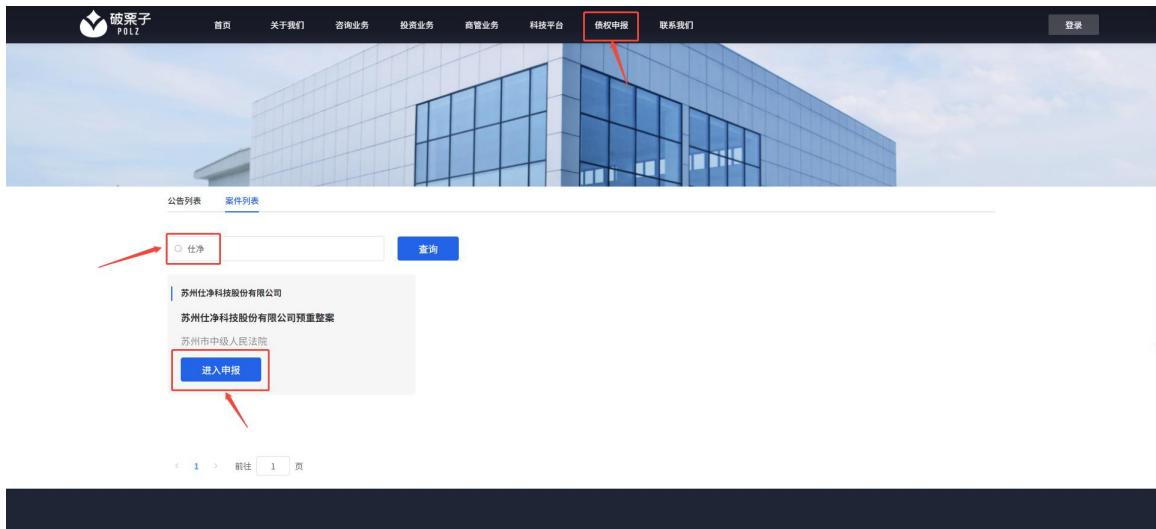This screenshot has height=529, width=1156.
Task: Focus the case search input field
Action: (x=276, y=249)
